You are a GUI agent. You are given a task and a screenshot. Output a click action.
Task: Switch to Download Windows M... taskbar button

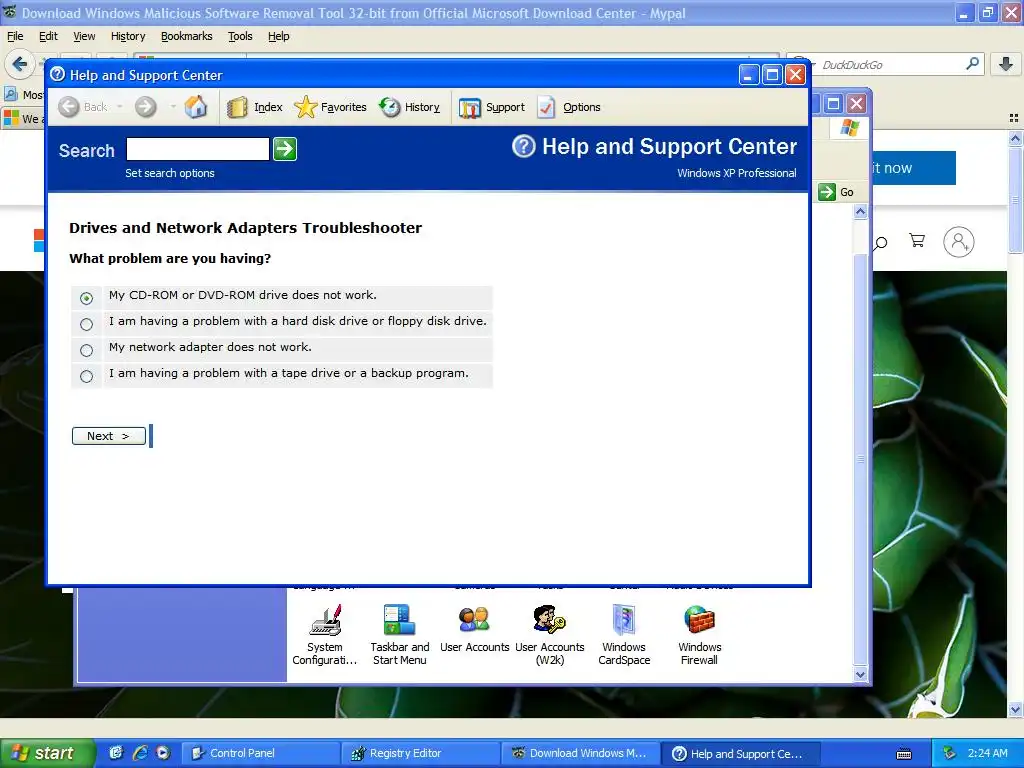click(x=581, y=753)
